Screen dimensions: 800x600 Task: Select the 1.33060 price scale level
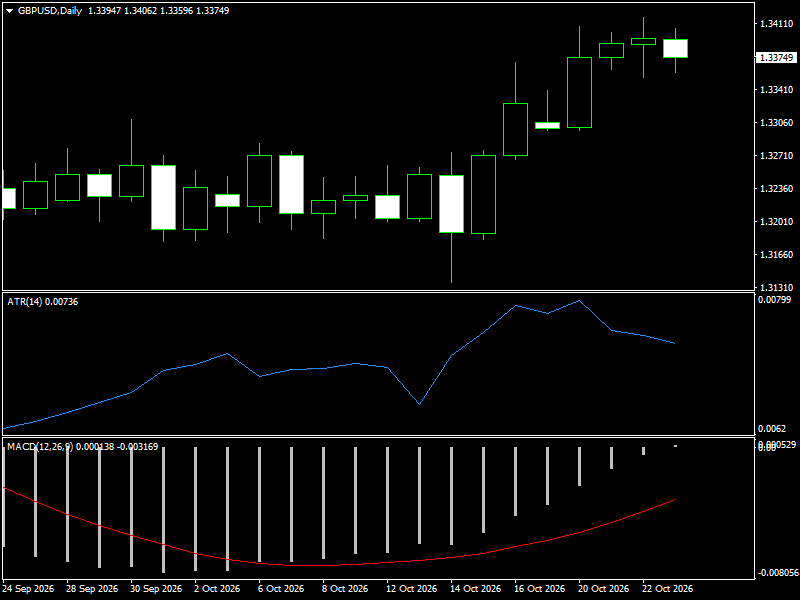coord(777,122)
